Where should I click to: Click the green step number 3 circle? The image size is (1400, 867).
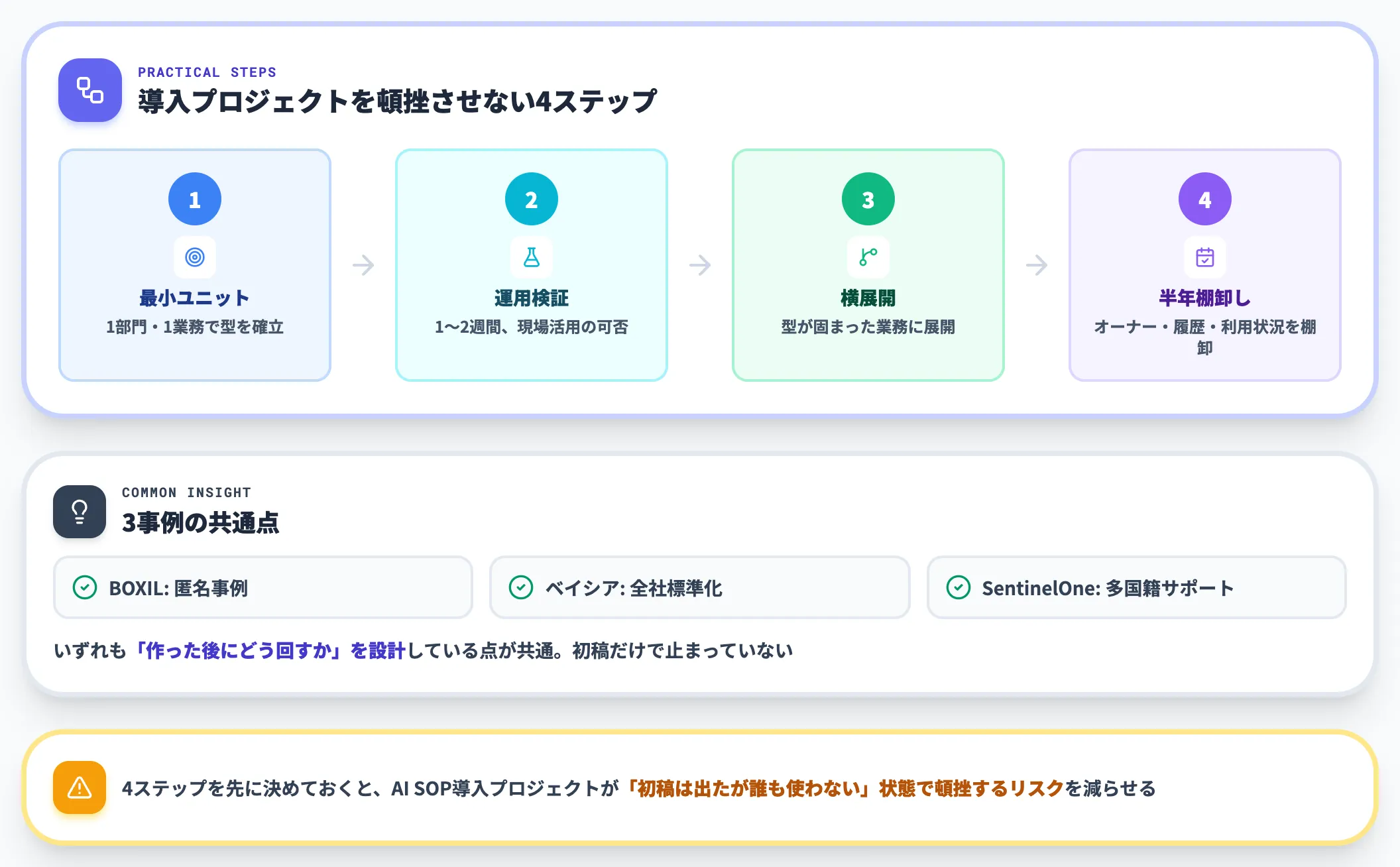click(x=868, y=199)
